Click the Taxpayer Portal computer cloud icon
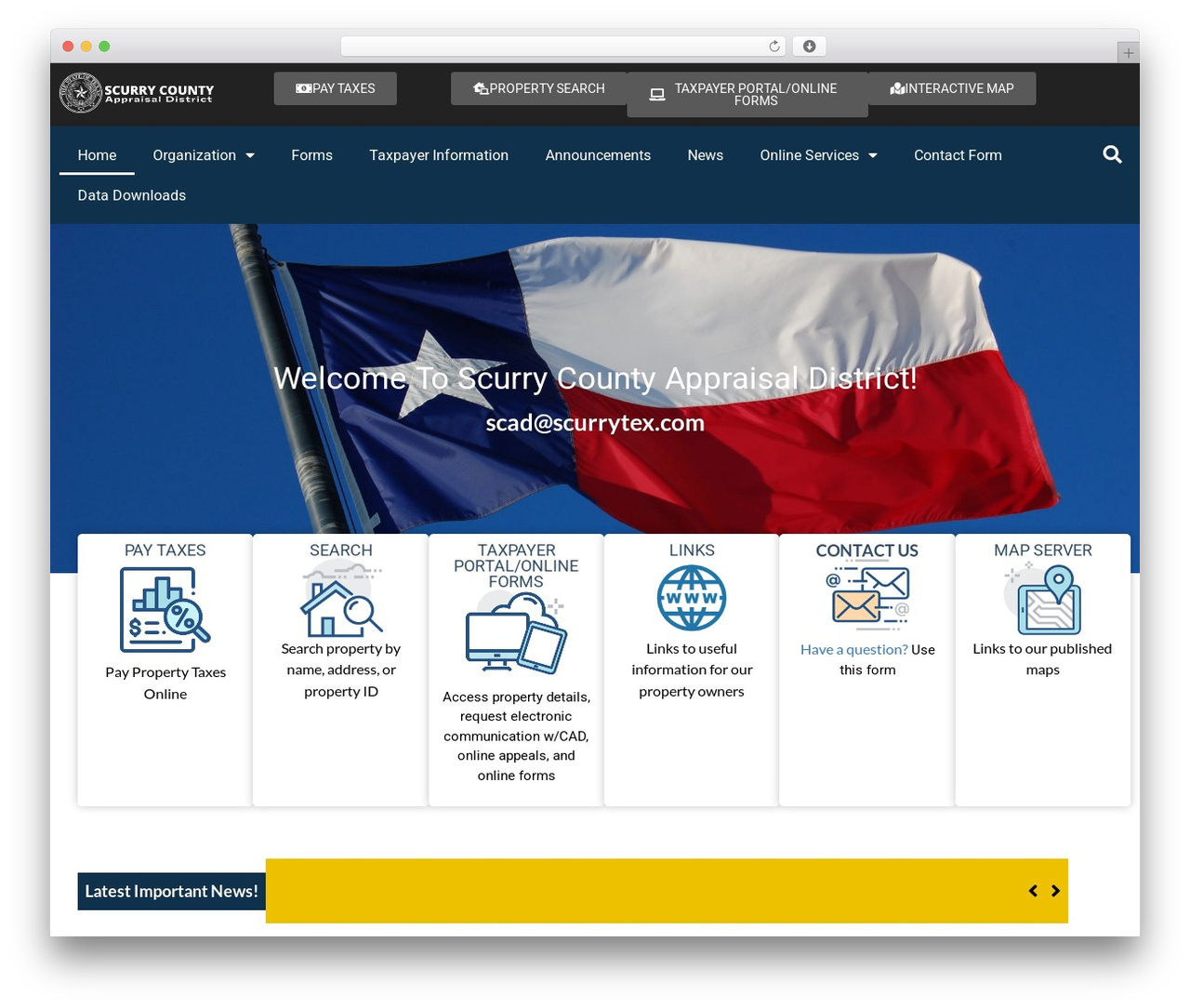Viewport: 1190px width, 1008px height. tap(516, 633)
